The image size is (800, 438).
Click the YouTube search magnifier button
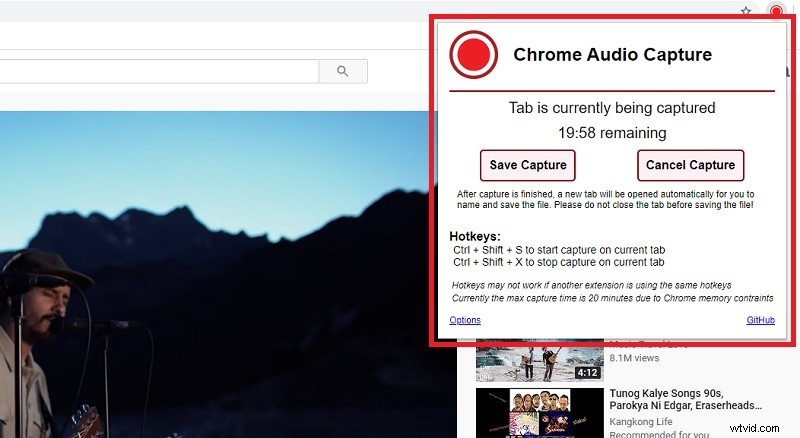pyautogui.click(x=343, y=71)
